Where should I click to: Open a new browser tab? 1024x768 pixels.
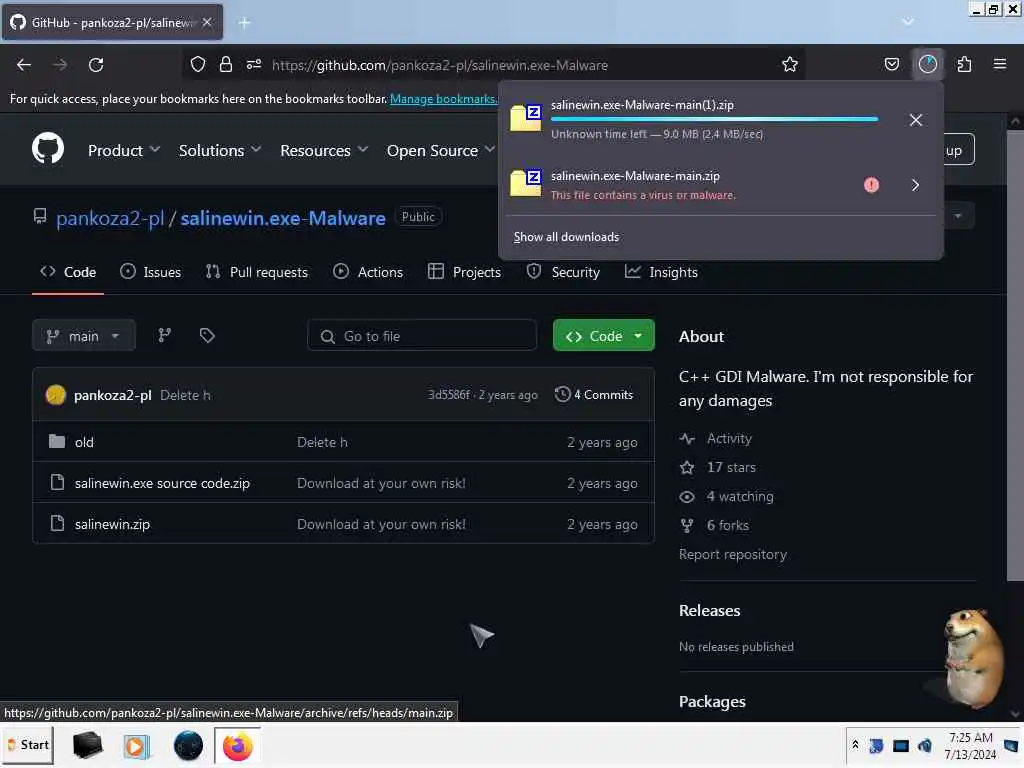click(x=244, y=23)
